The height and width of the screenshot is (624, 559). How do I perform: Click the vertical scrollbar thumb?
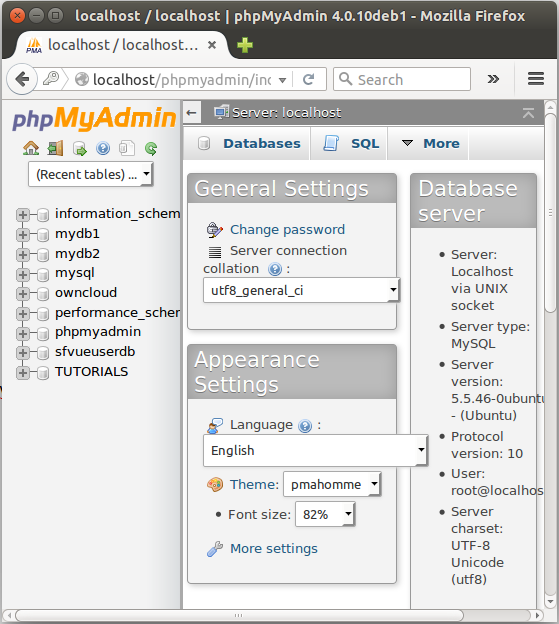click(x=550, y=213)
